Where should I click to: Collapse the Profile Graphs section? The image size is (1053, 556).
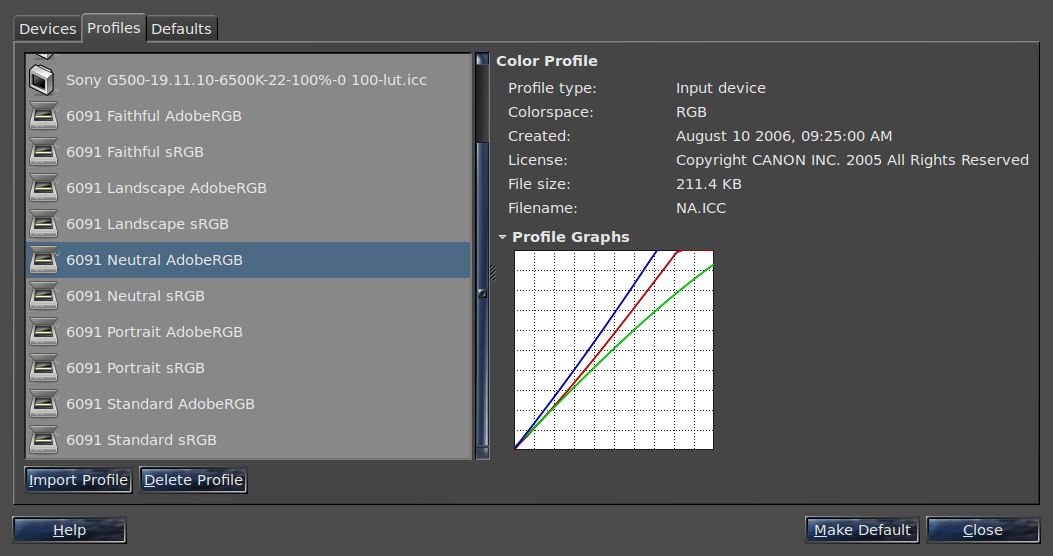coord(502,237)
